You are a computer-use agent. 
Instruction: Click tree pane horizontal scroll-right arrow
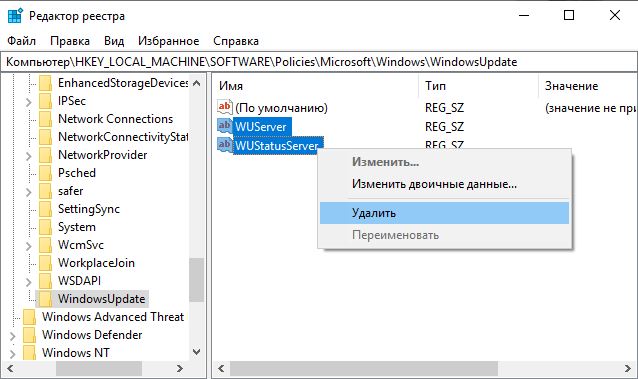(x=180, y=369)
